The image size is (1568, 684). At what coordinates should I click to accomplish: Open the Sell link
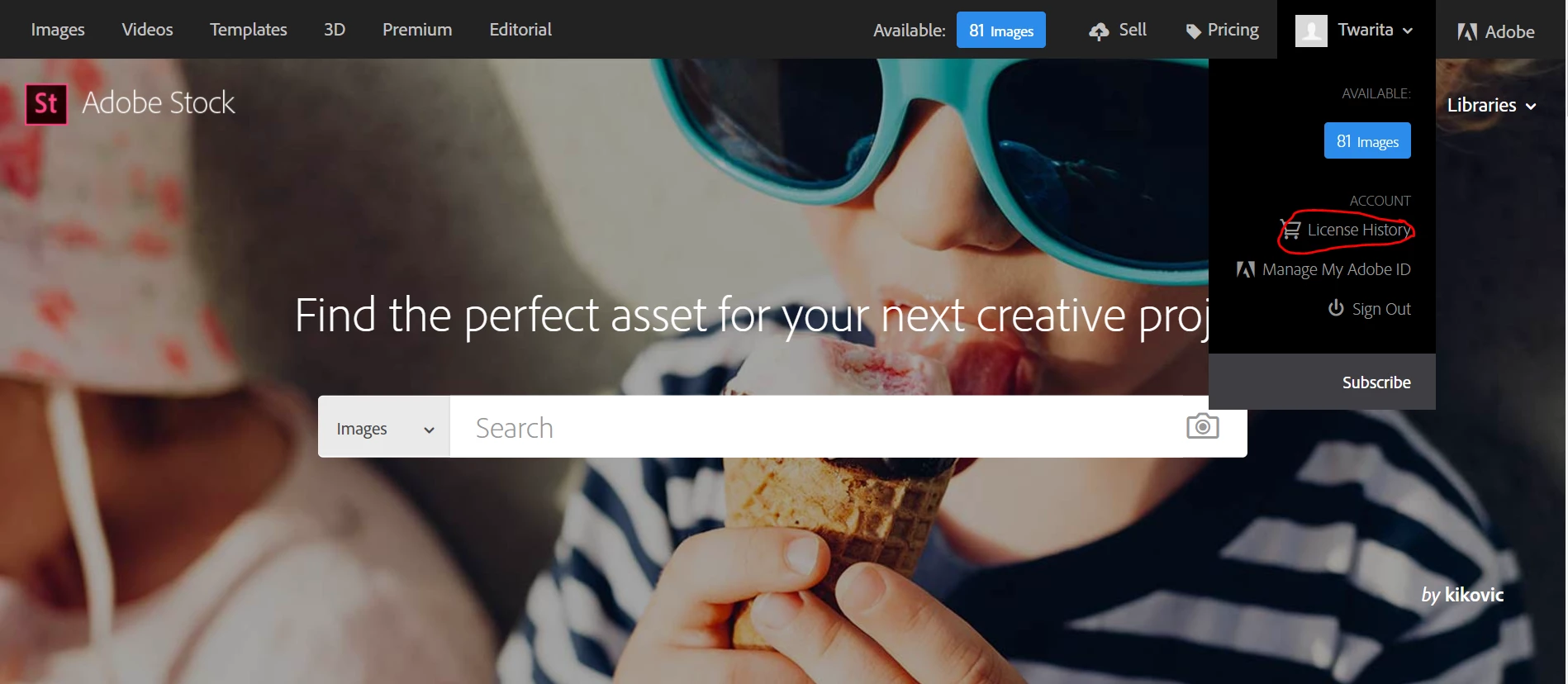click(x=1133, y=30)
